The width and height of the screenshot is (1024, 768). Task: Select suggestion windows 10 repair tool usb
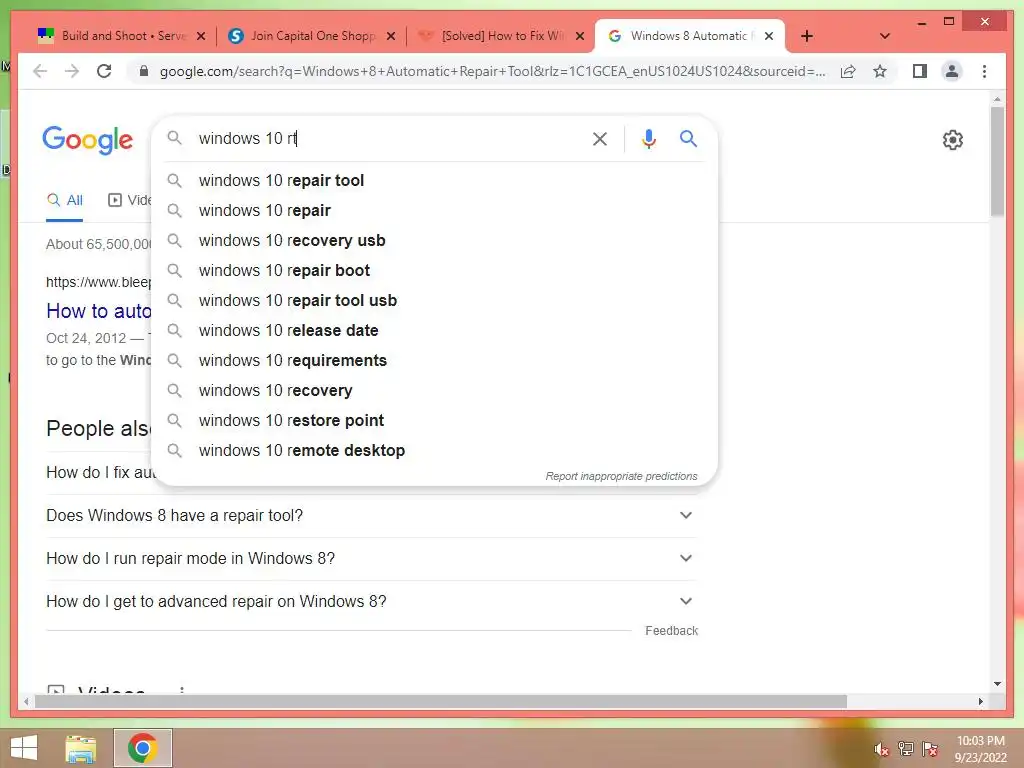(x=435, y=300)
